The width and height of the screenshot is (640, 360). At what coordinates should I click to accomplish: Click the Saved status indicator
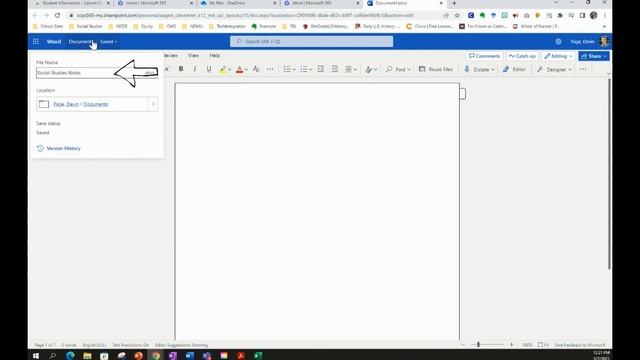pyautogui.click(x=109, y=42)
